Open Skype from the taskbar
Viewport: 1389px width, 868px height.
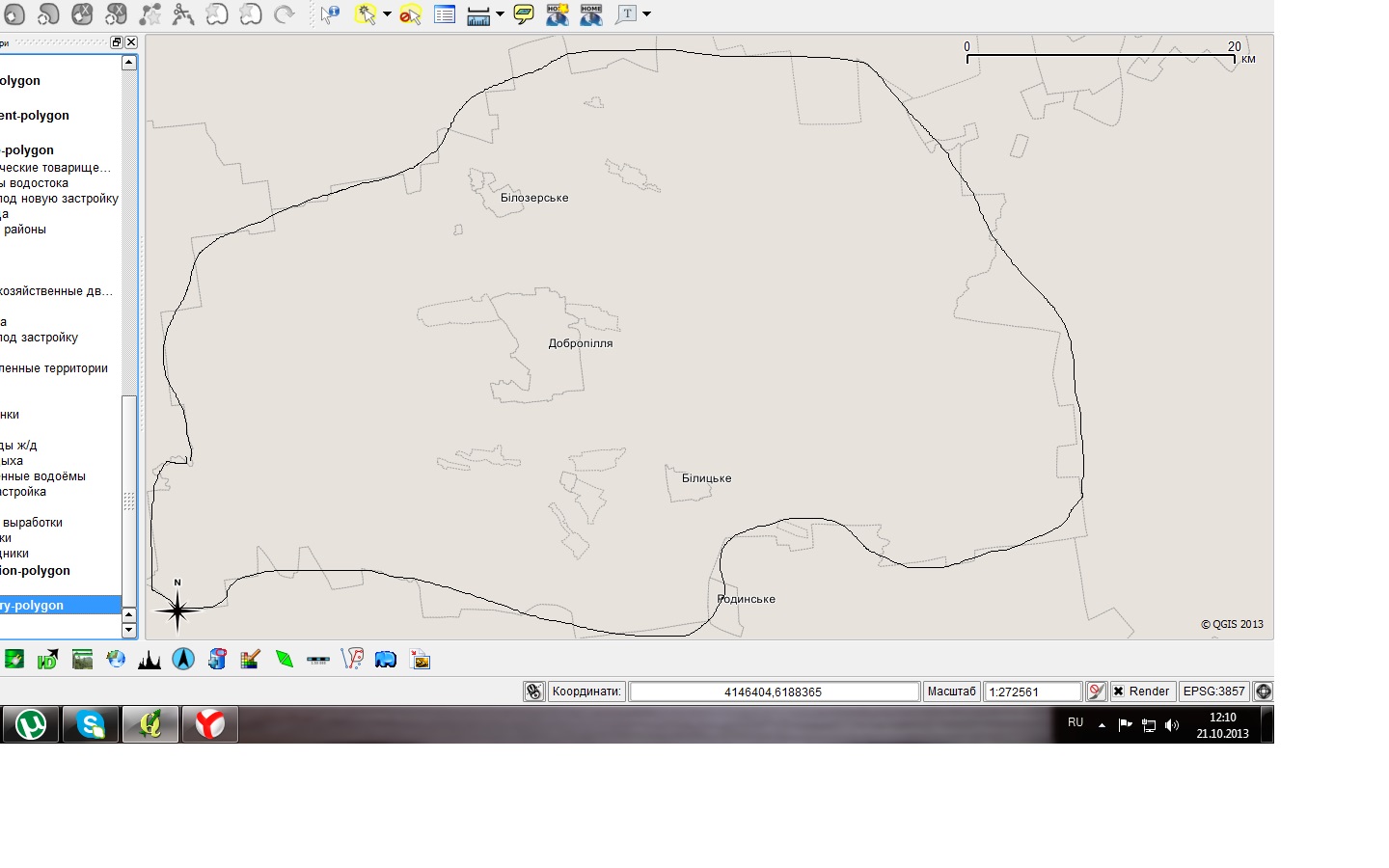pos(91,724)
